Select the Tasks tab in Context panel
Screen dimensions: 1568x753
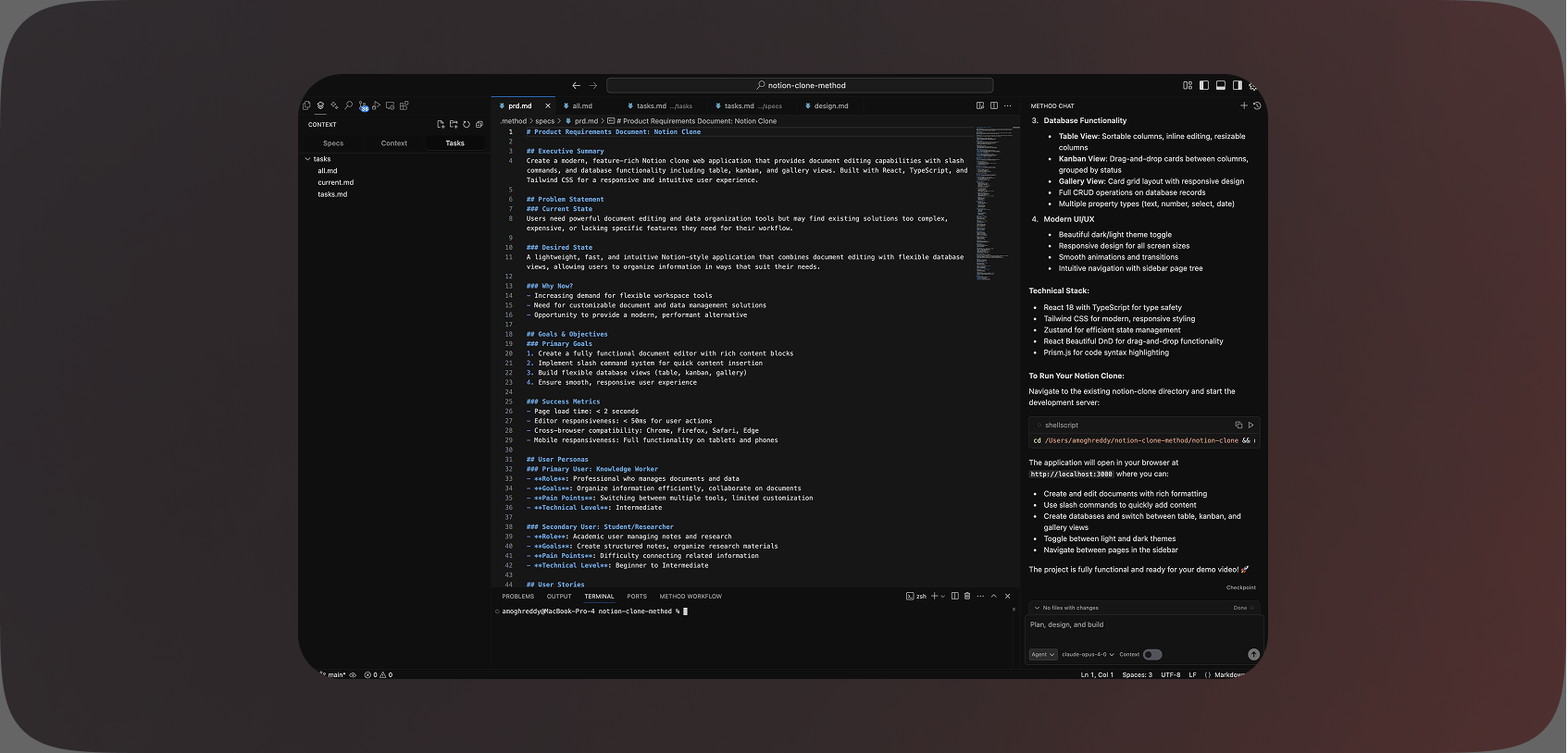point(455,143)
